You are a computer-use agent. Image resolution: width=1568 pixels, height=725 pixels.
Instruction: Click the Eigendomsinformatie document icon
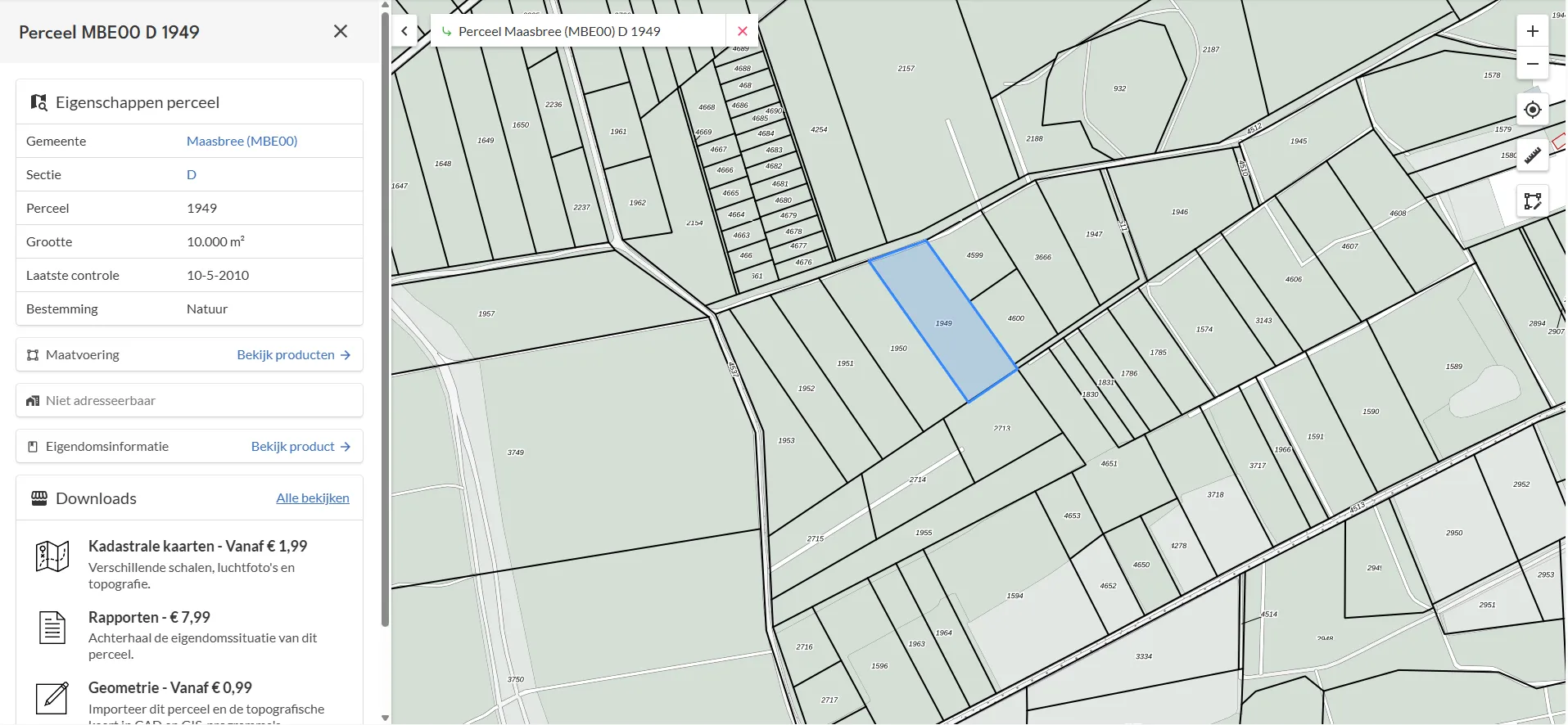(33, 447)
